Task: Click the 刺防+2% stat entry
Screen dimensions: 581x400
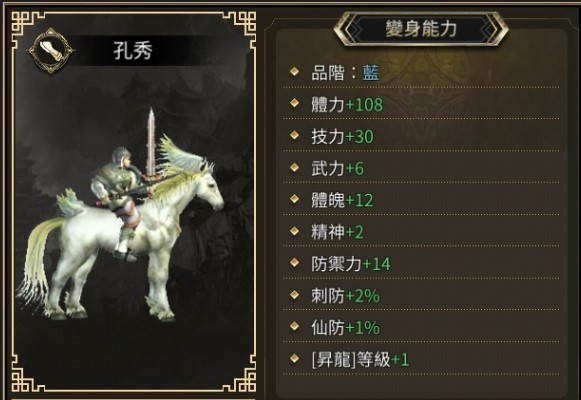Action: click(x=346, y=296)
